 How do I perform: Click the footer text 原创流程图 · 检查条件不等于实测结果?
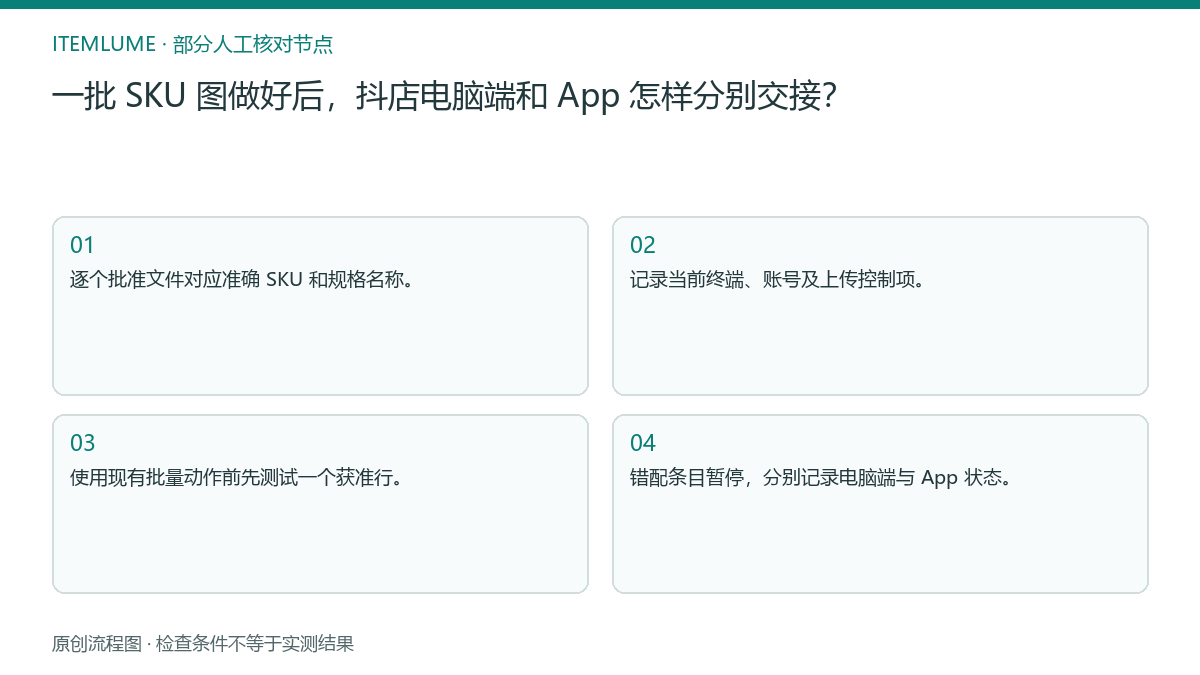(x=203, y=644)
